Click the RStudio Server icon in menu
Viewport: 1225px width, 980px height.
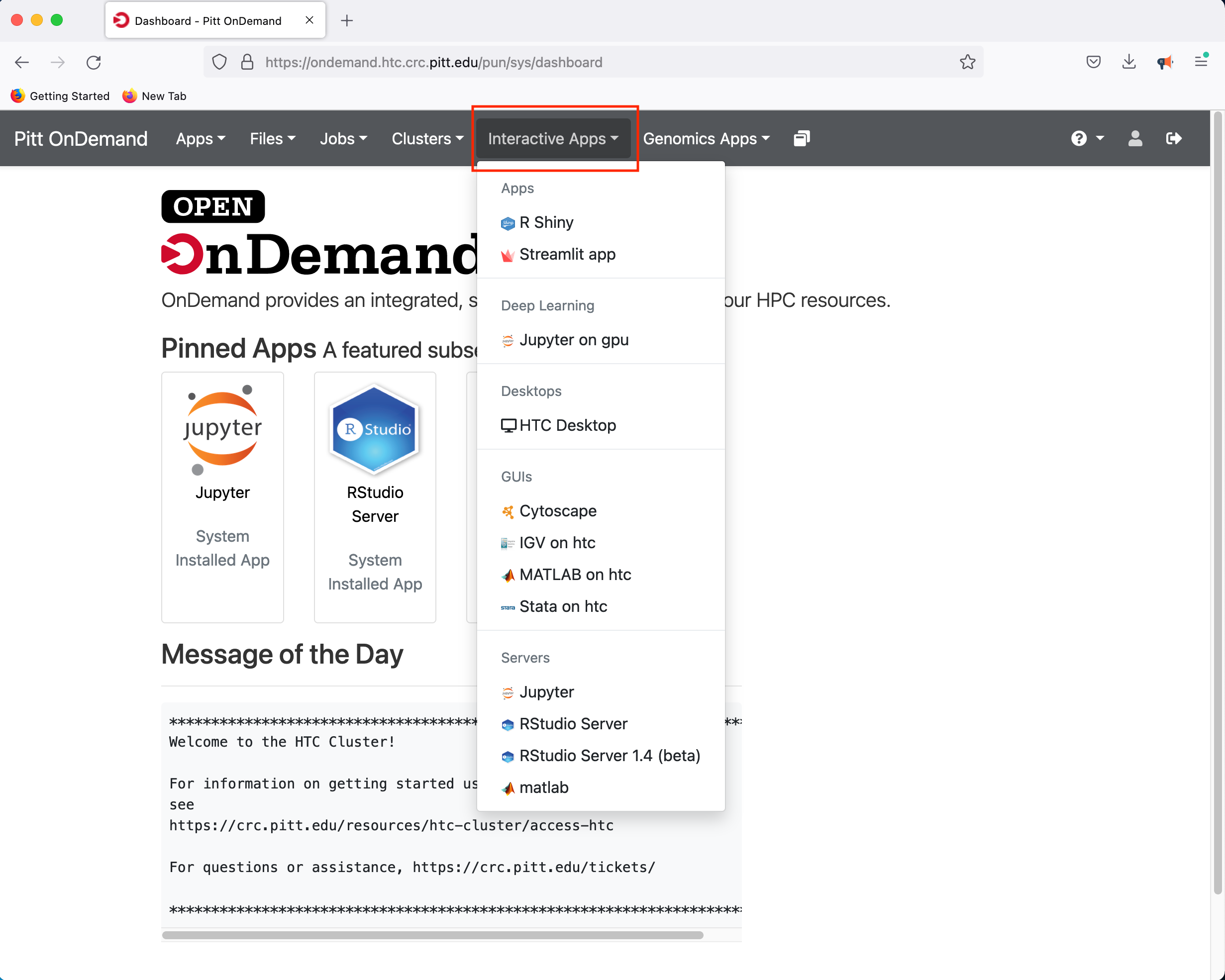pos(508,724)
